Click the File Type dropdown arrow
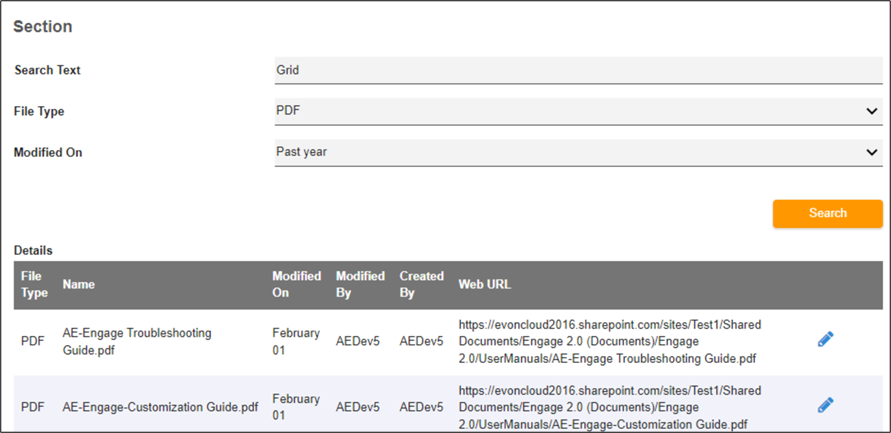 point(872,111)
